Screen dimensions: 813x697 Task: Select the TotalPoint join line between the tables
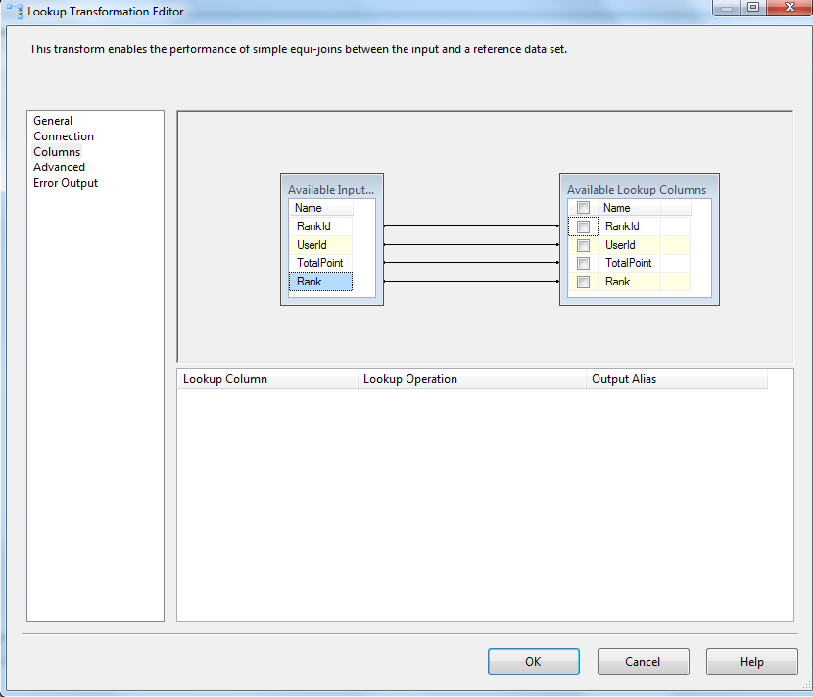(x=471, y=262)
